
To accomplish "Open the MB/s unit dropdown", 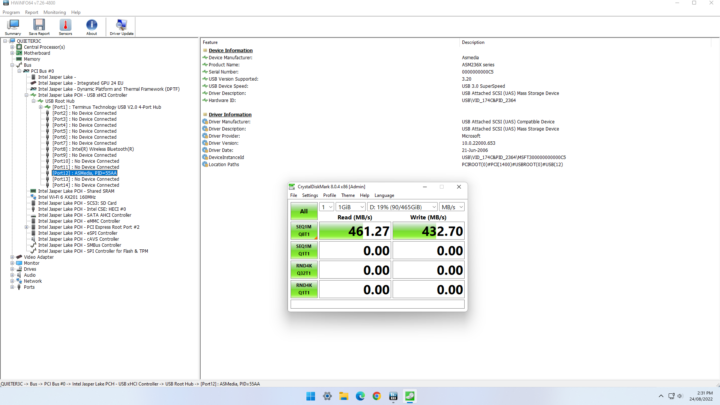I will click(452, 207).
